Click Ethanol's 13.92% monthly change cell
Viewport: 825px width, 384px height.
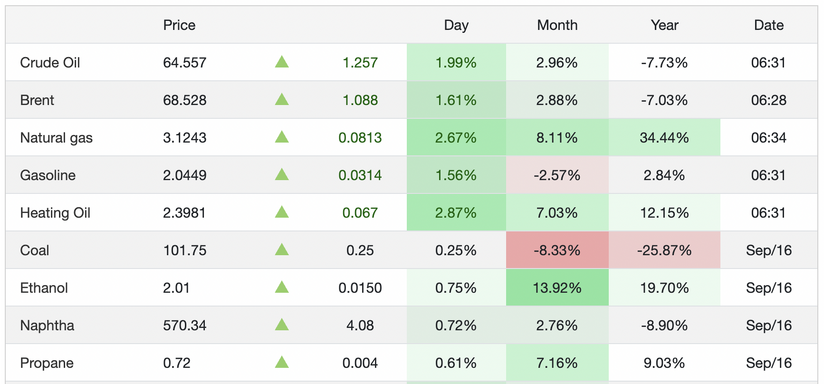pos(557,288)
